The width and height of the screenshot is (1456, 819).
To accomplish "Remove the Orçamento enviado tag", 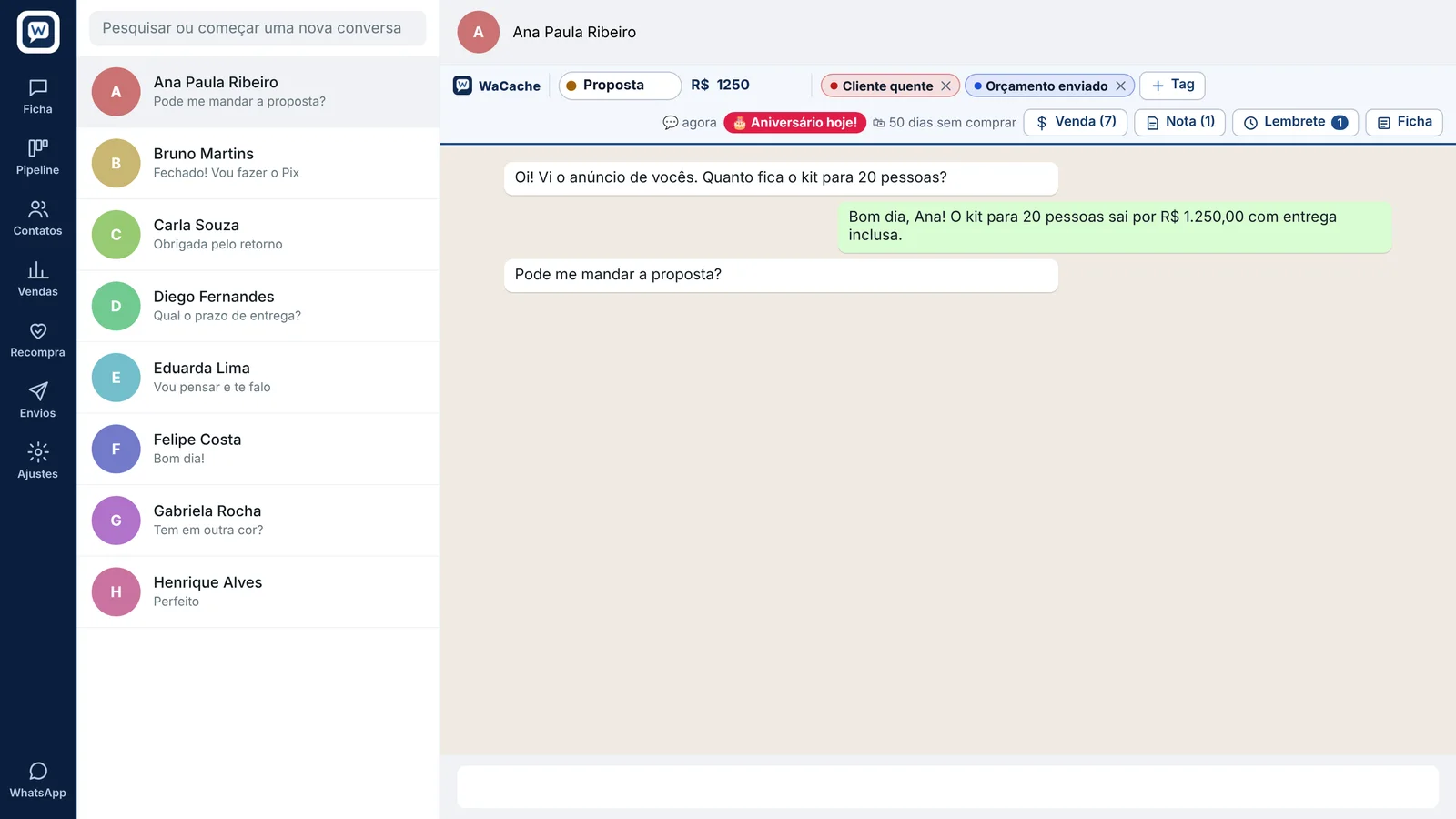I will [1120, 86].
